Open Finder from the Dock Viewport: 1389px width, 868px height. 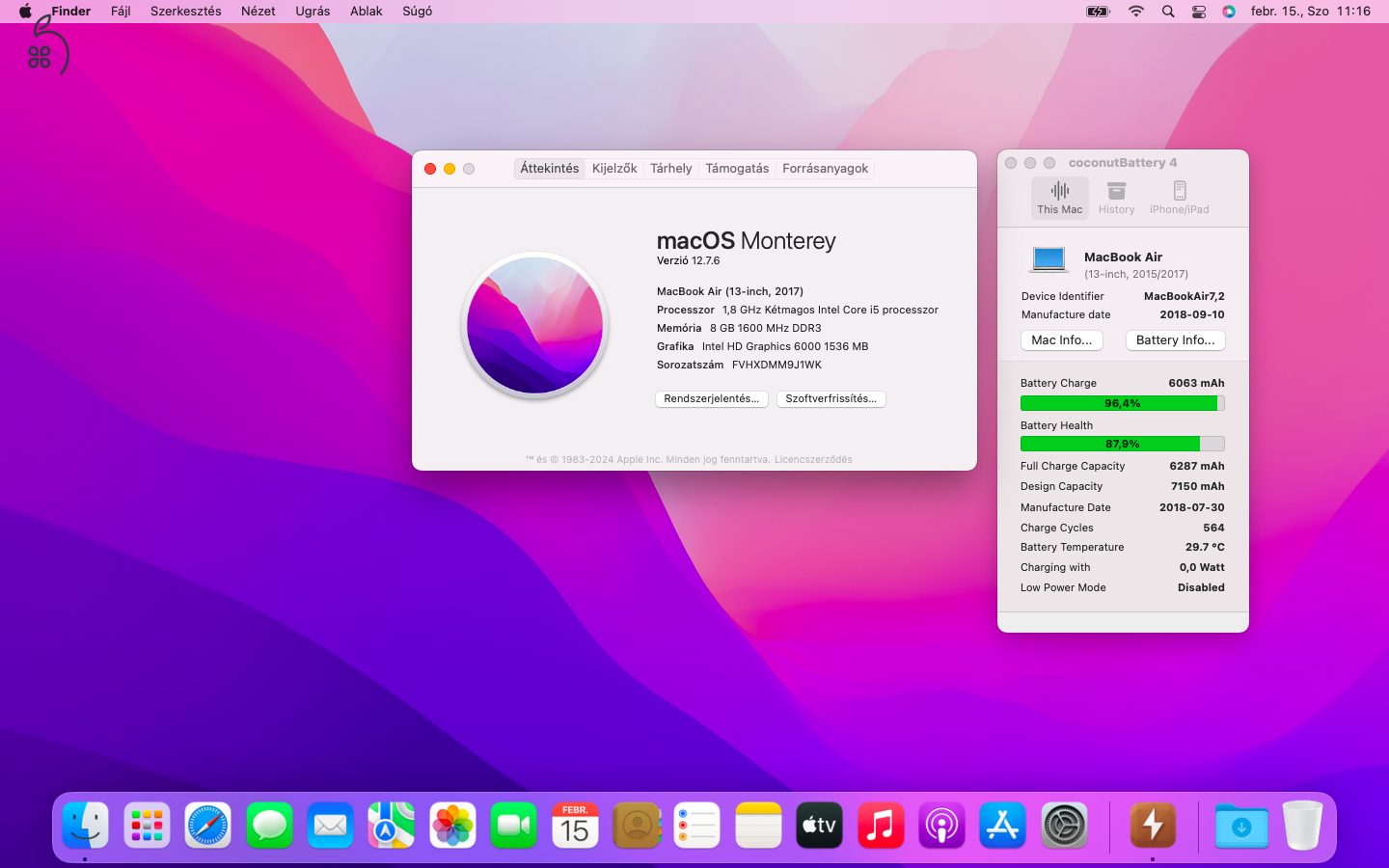click(x=86, y=826)
